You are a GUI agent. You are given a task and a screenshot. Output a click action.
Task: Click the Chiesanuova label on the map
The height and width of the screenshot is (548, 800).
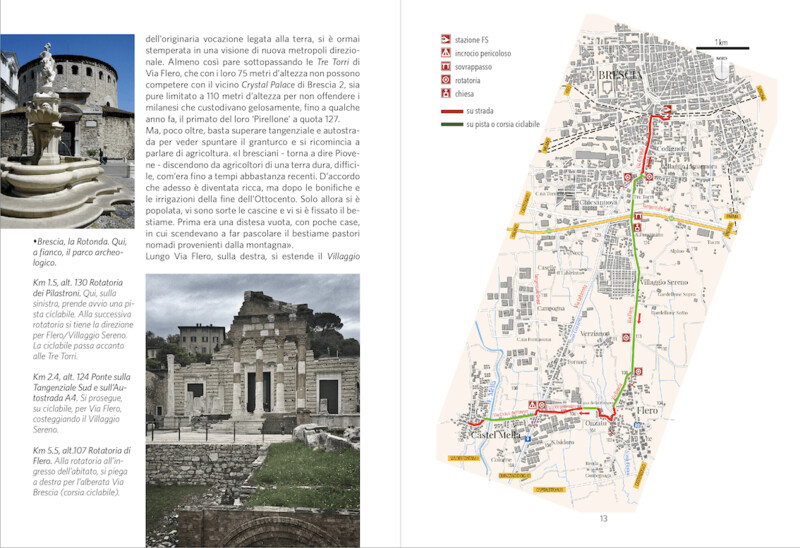(598, 203)
